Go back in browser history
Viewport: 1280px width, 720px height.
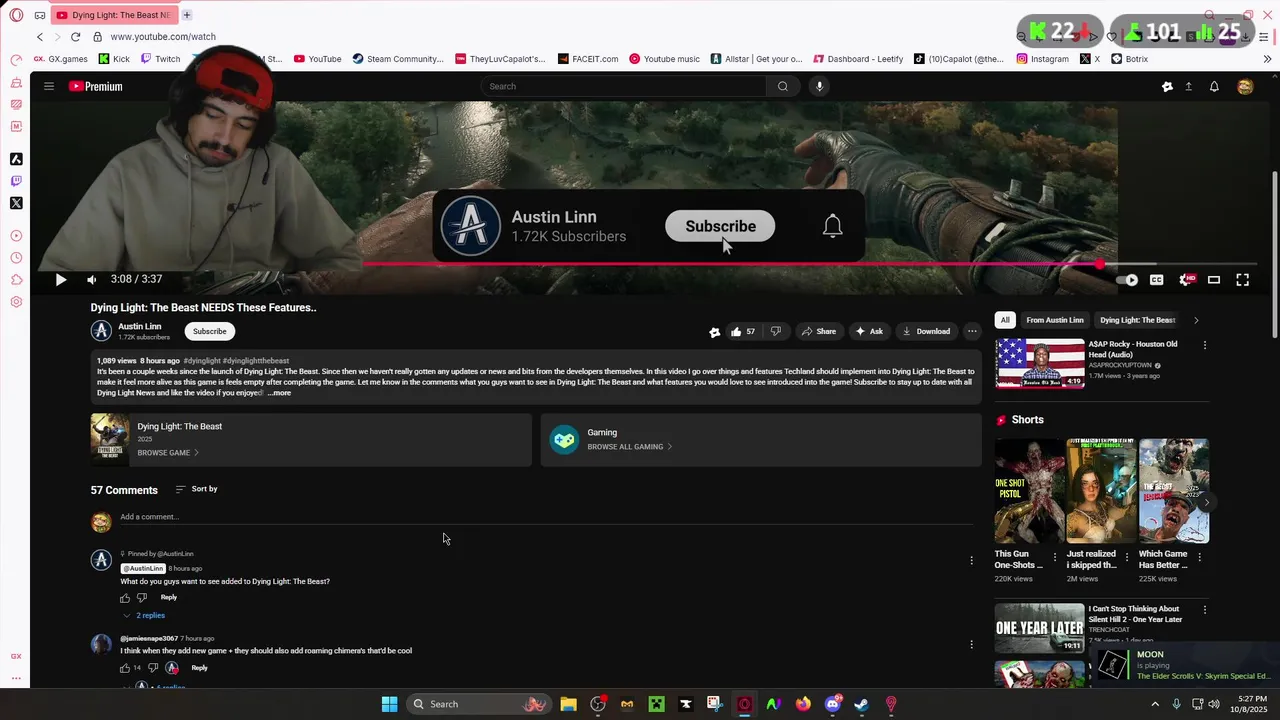click(x=40, y=37)
